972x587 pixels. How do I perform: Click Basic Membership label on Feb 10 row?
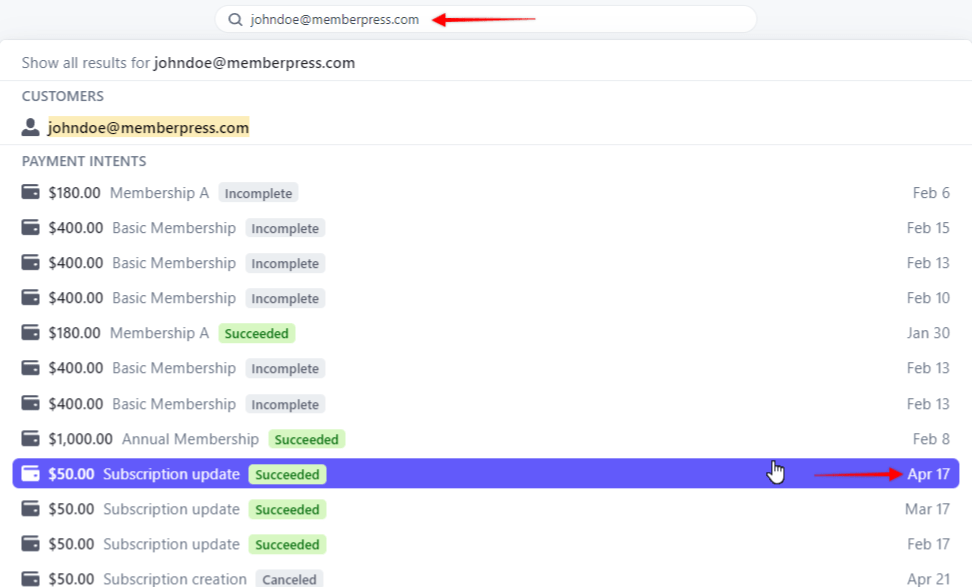pyautogui.click(x=174, y=298)
